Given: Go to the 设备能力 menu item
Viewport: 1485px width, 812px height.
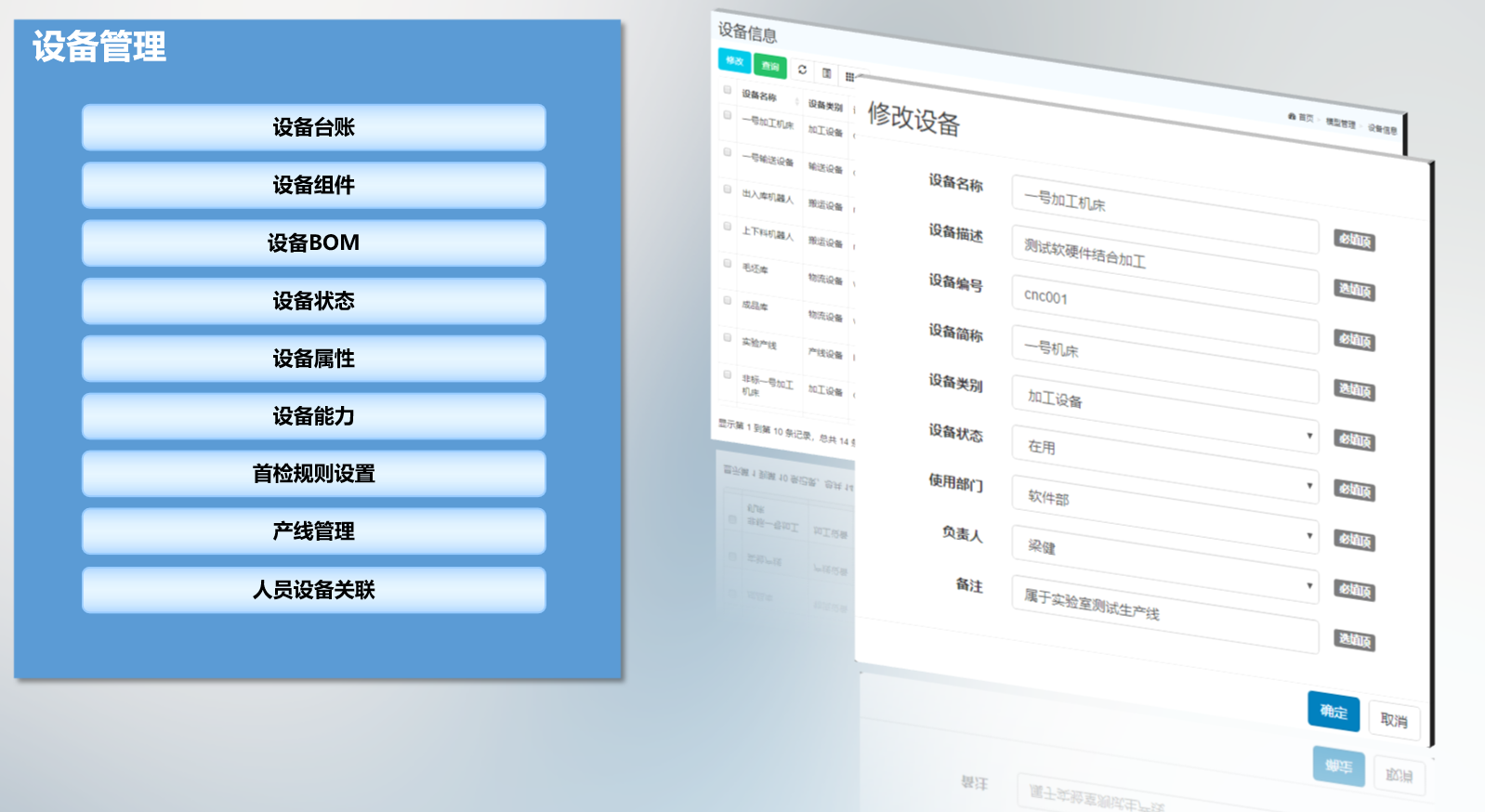Looking at the screenshot, I should [314, 416].
